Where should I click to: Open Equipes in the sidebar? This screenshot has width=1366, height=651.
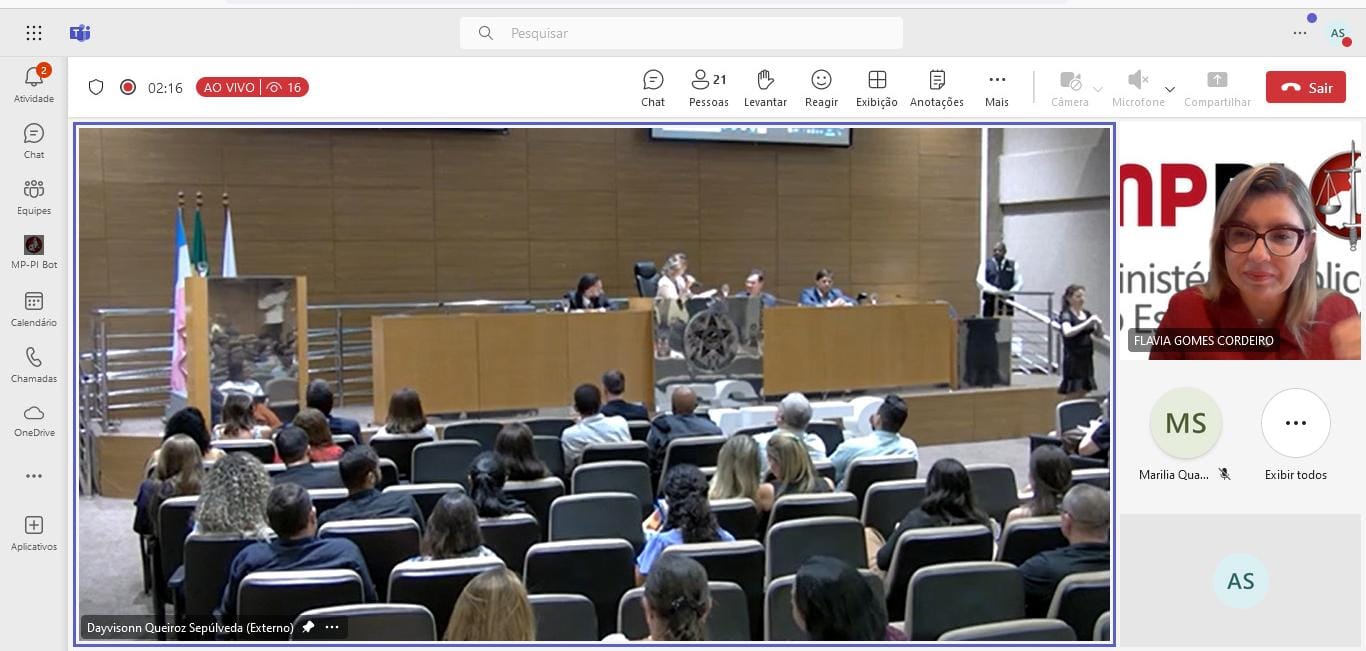[x=34, y=197]
